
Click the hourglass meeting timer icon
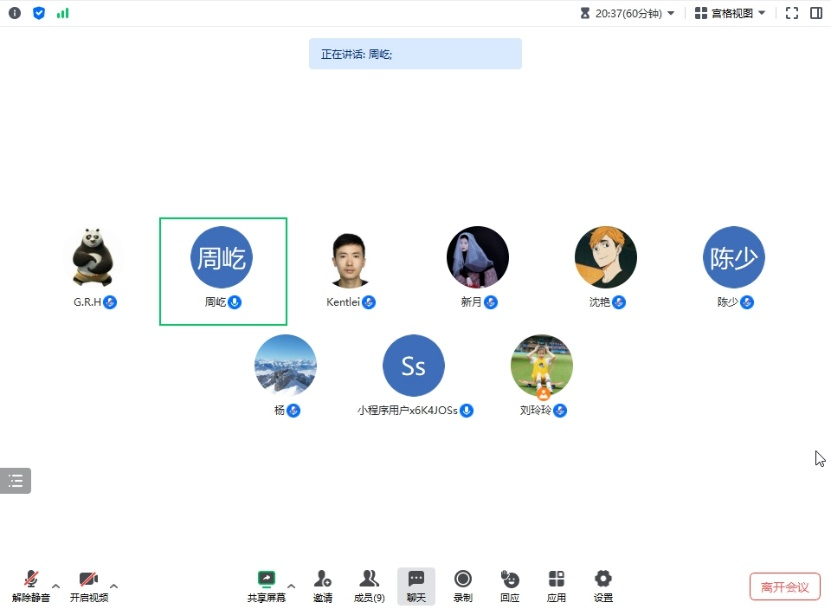585,13
